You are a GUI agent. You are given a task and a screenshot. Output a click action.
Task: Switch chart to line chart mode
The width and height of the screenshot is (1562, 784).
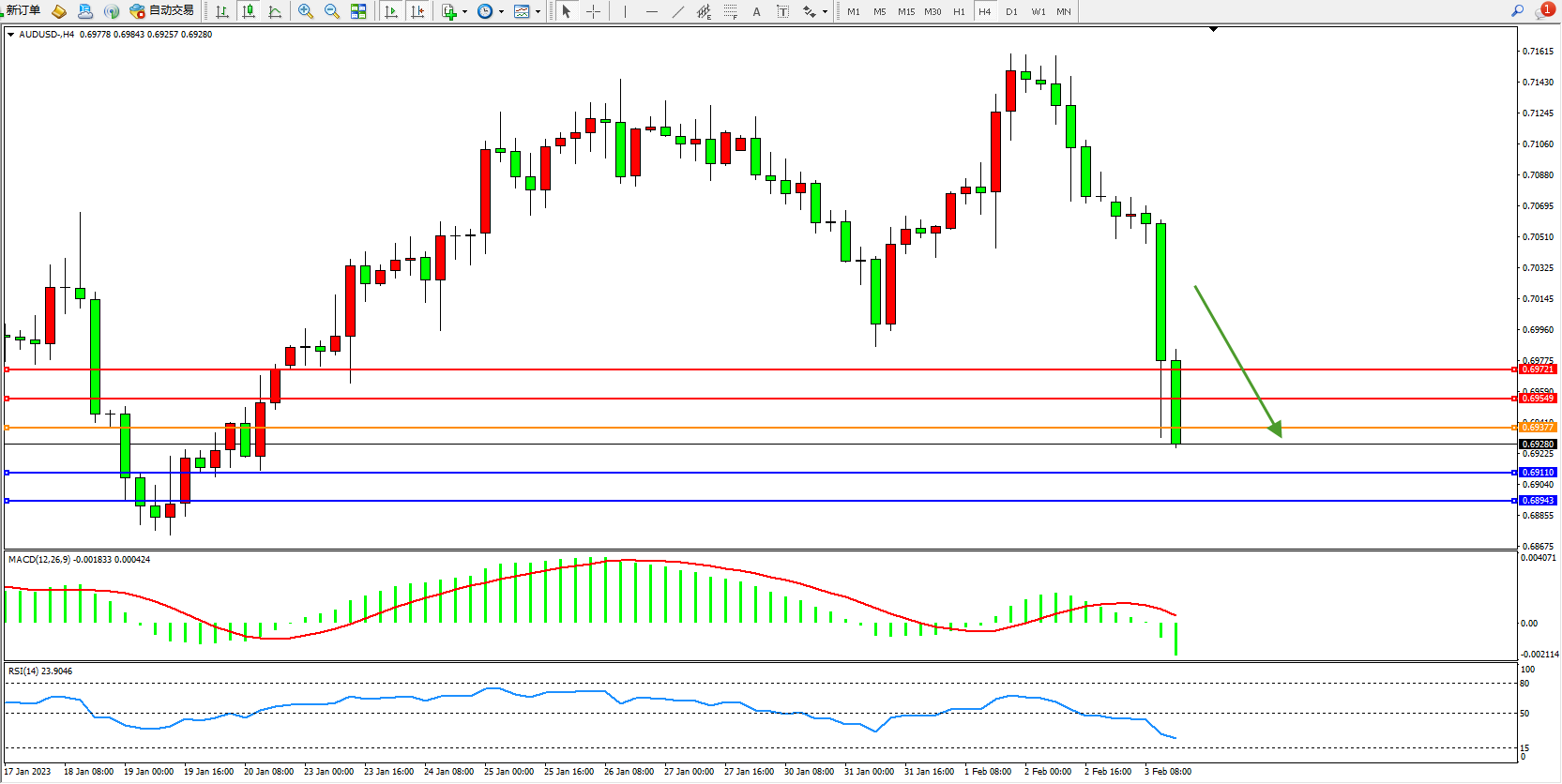tap(275, 11)
